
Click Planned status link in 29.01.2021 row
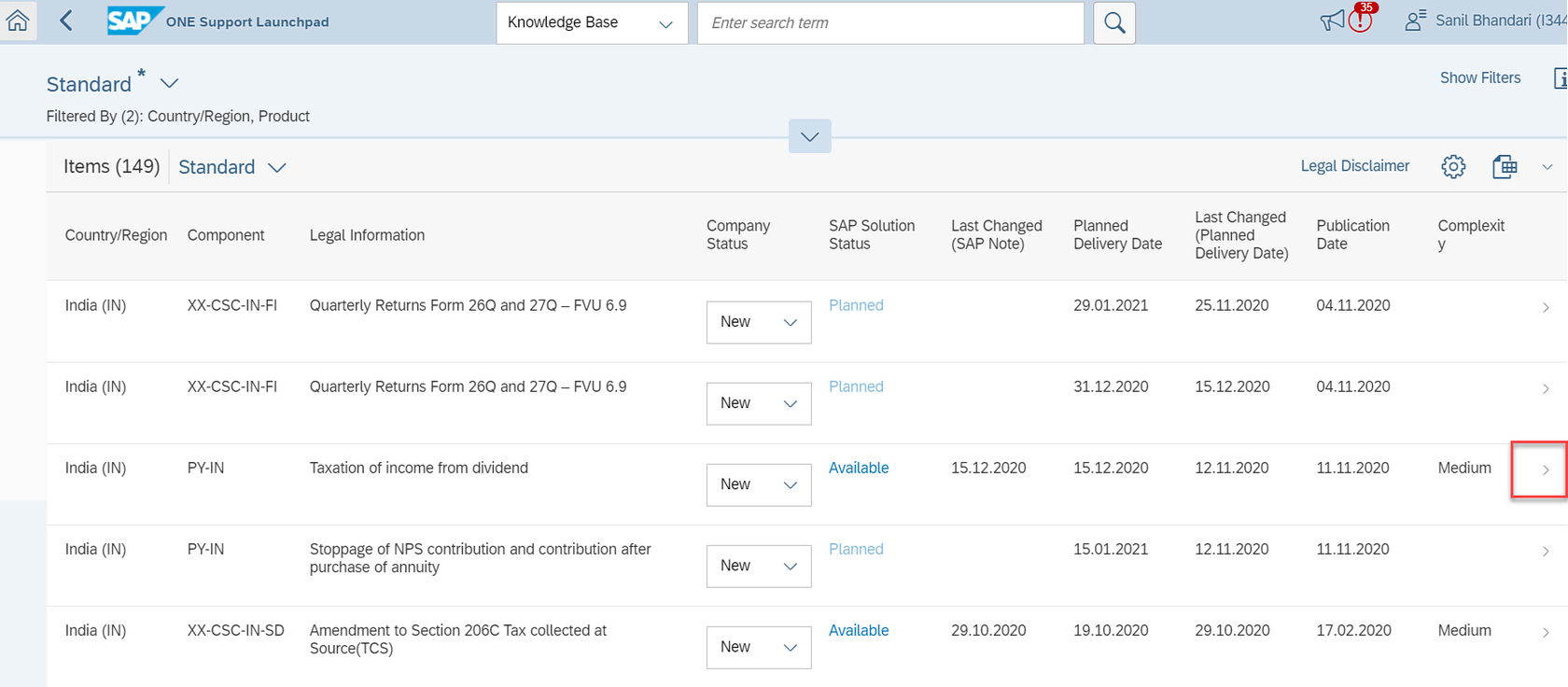click(856, 305)
